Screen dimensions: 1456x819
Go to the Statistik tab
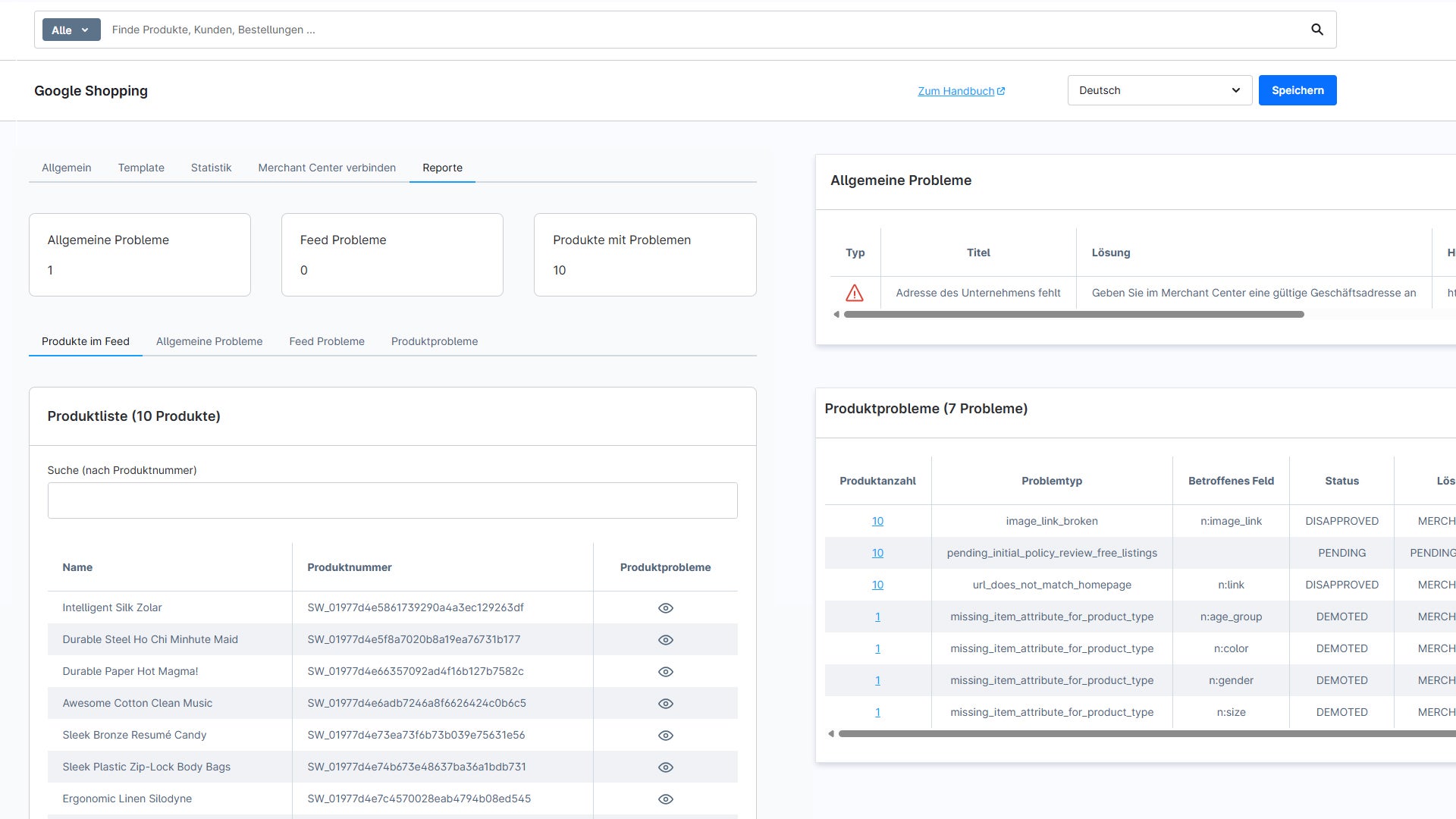coord(211,168)
